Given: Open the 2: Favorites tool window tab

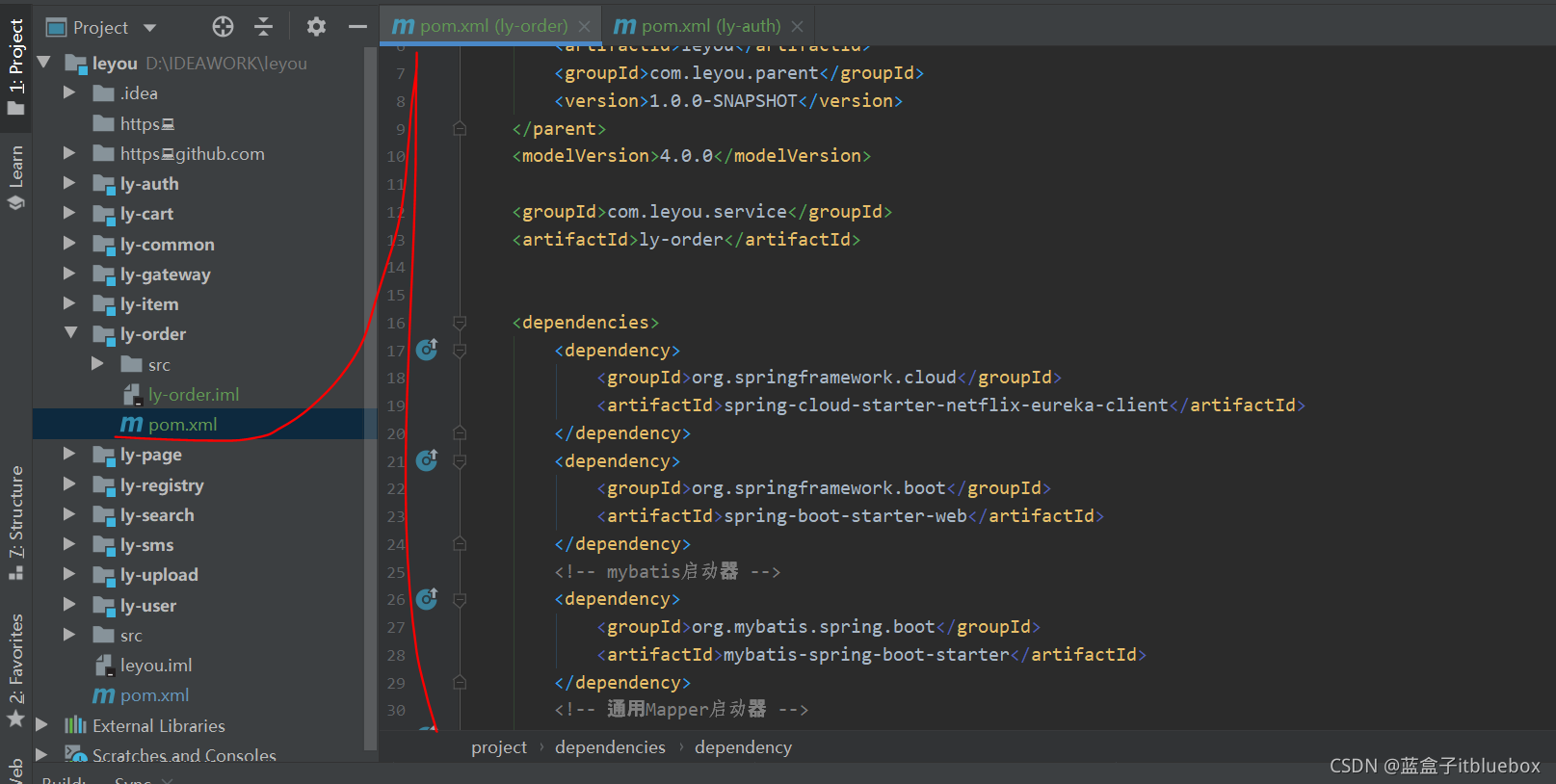Looking at the screenshot, I should [x=15, y=669].
